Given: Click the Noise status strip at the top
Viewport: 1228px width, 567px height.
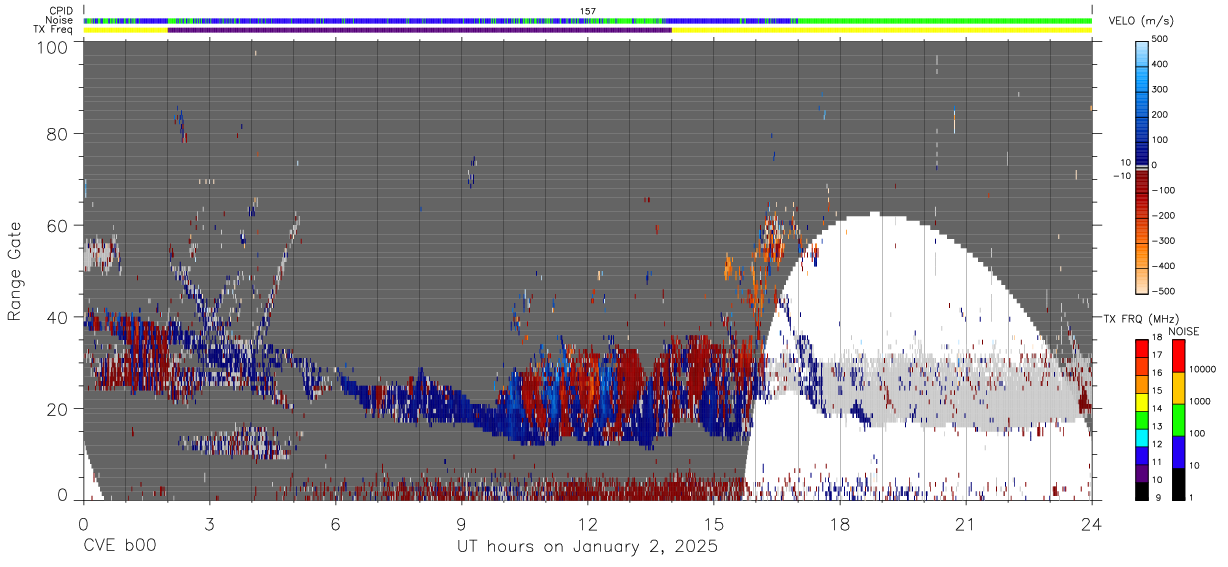Looking at the screenshot, I should 588,20.
